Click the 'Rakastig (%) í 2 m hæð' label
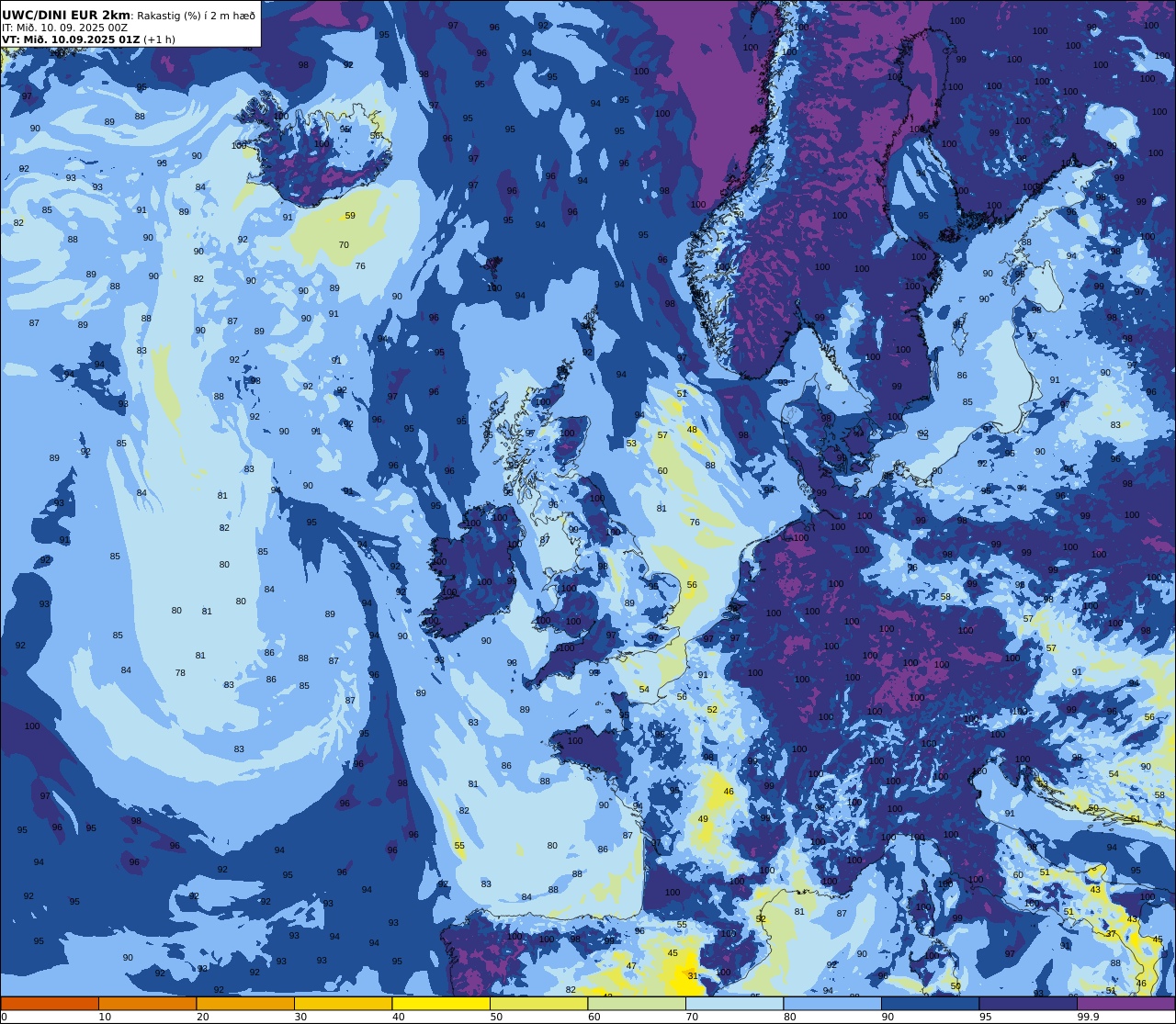This screenshot has width=1176, height=1024. tap(196, 16)
